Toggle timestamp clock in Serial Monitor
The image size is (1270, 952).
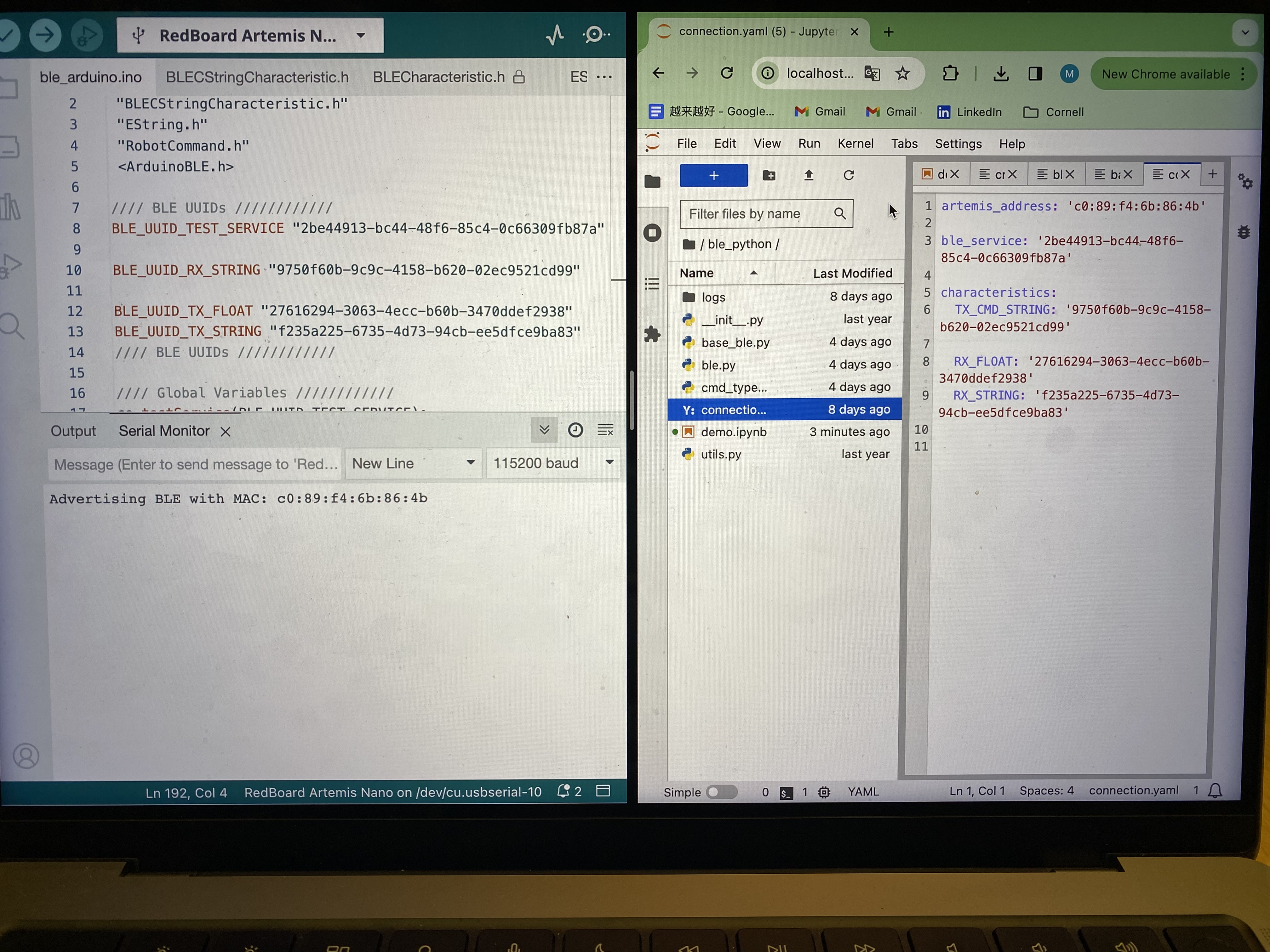[575, 430]
